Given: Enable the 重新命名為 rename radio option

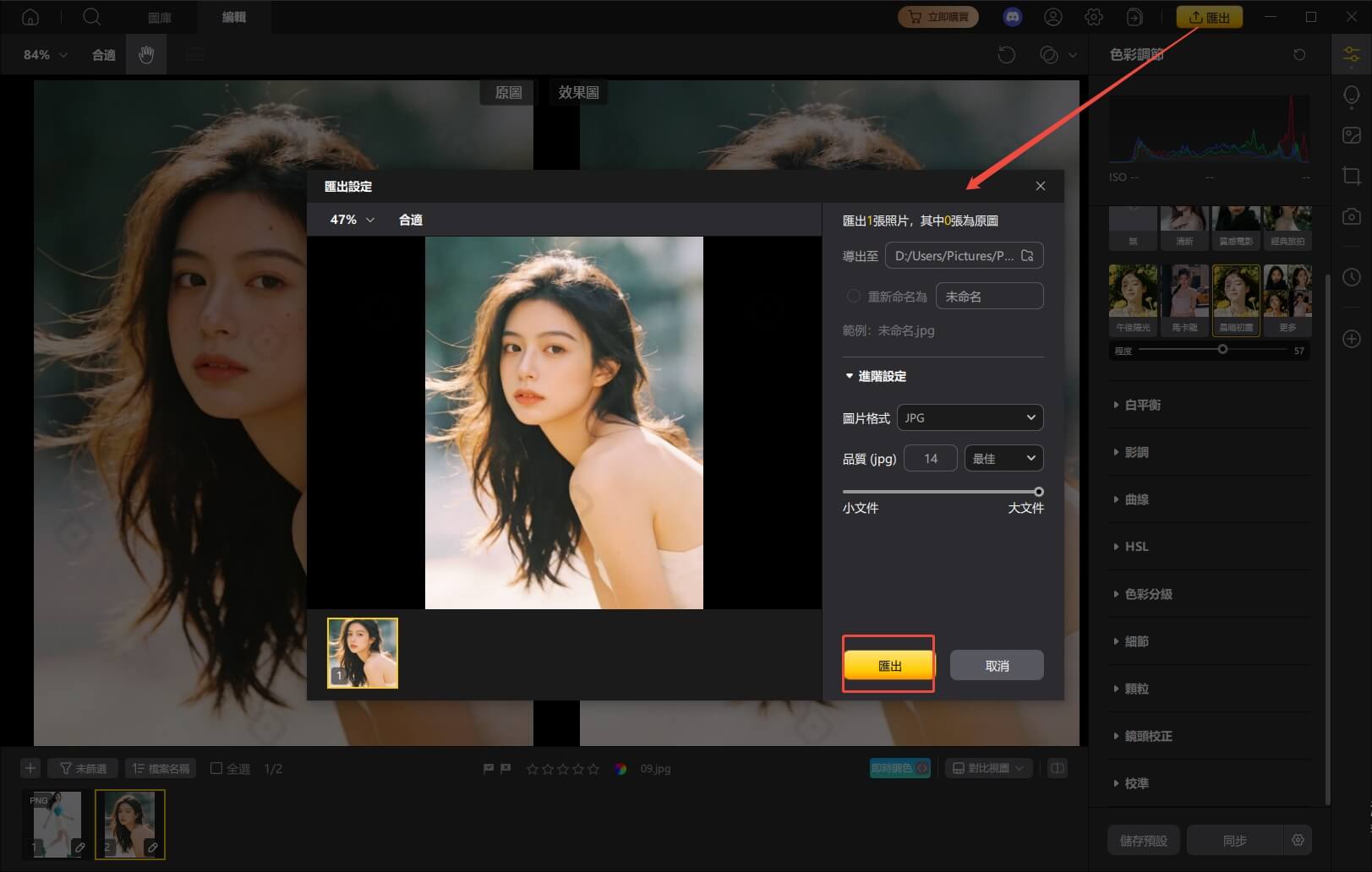Looking at the screenshot, I should tap(853, 297).
